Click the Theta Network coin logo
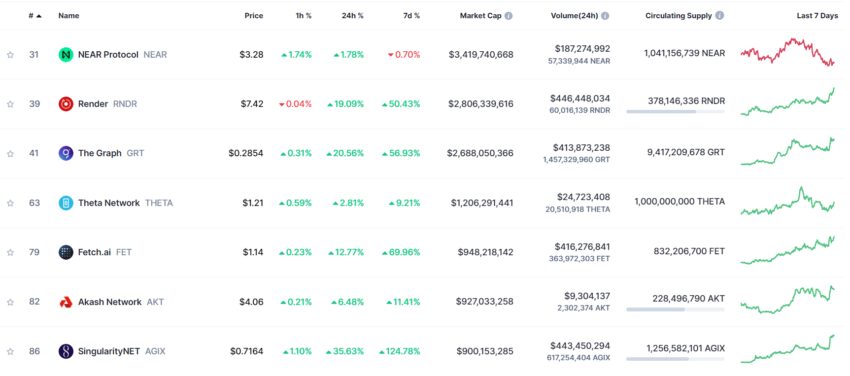Viewport: 850px width, 376px height. pyautogui.click(x=66, y=203)
